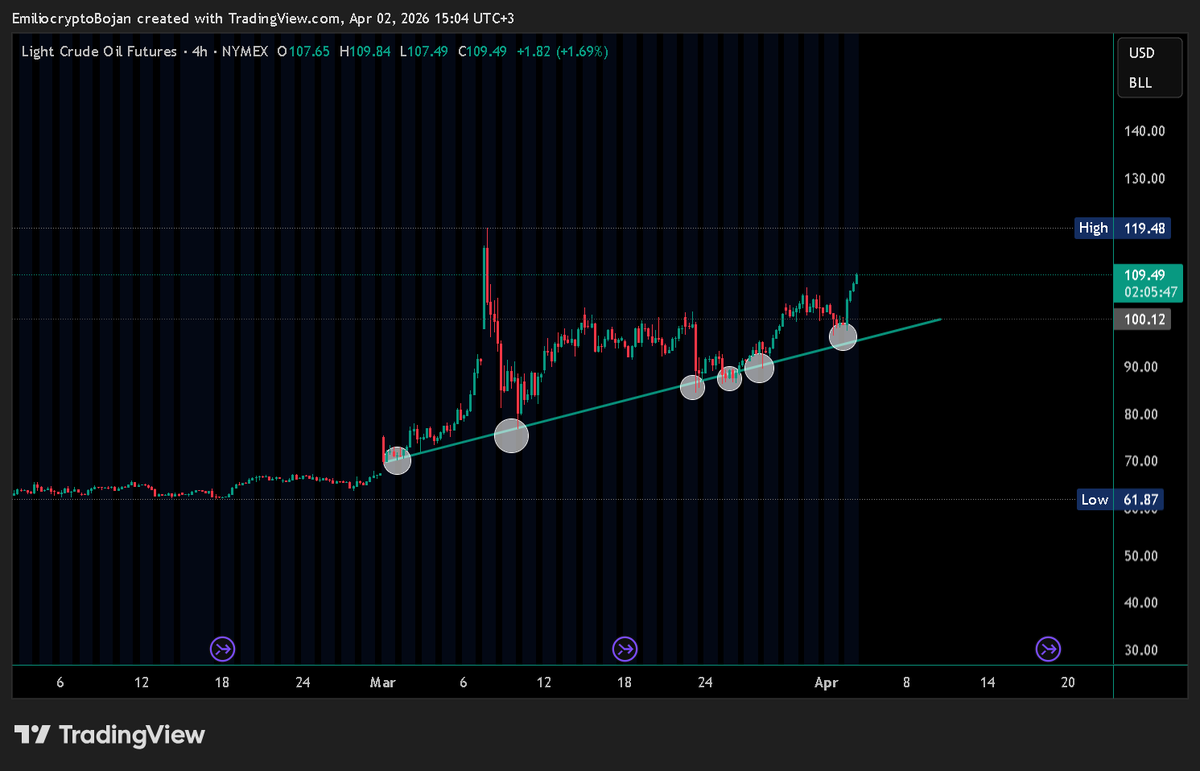Select the rightmost white circle on trendline

coord(843,337)
